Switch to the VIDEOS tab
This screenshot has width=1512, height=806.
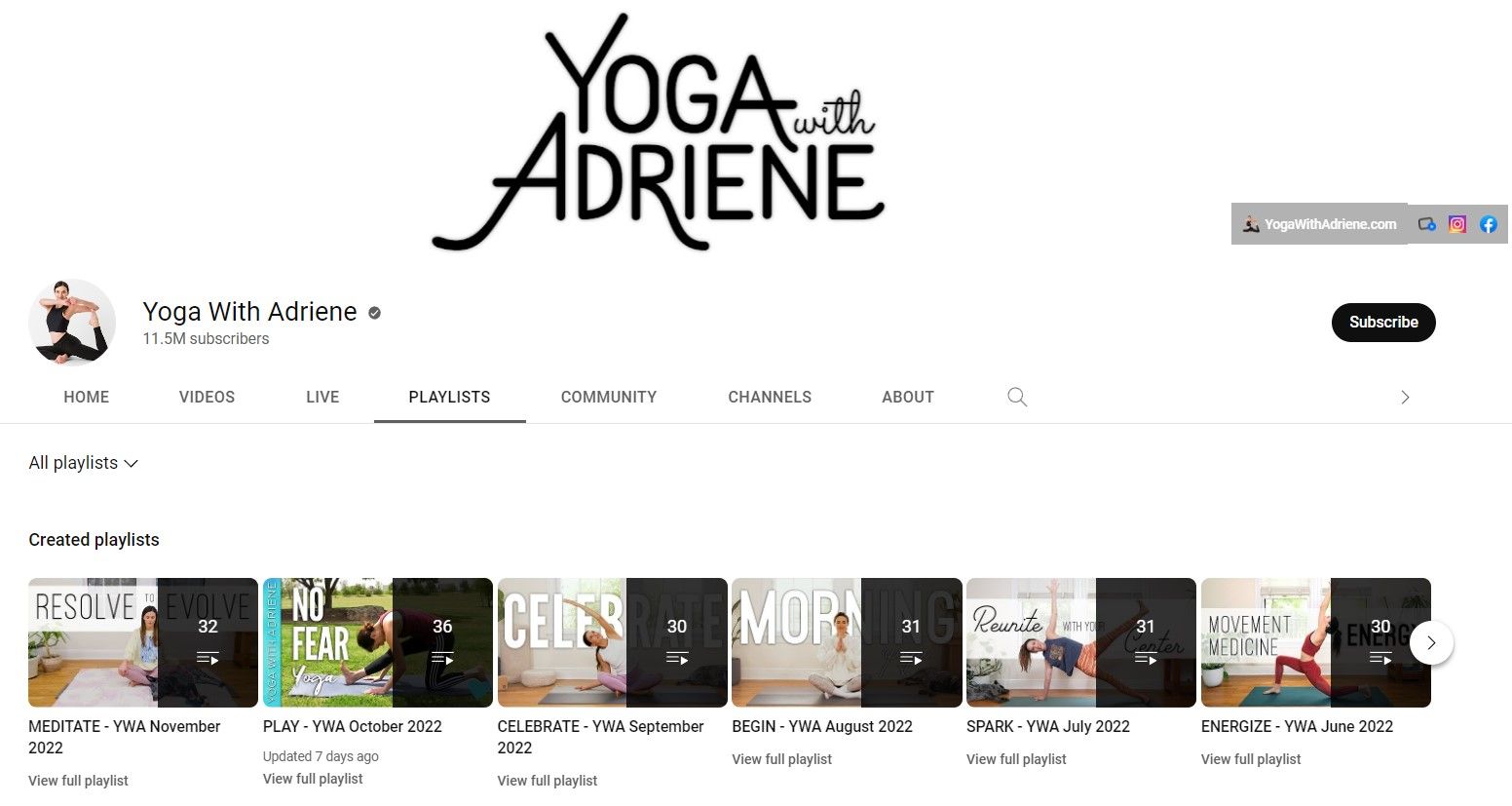tap(207, 397)
